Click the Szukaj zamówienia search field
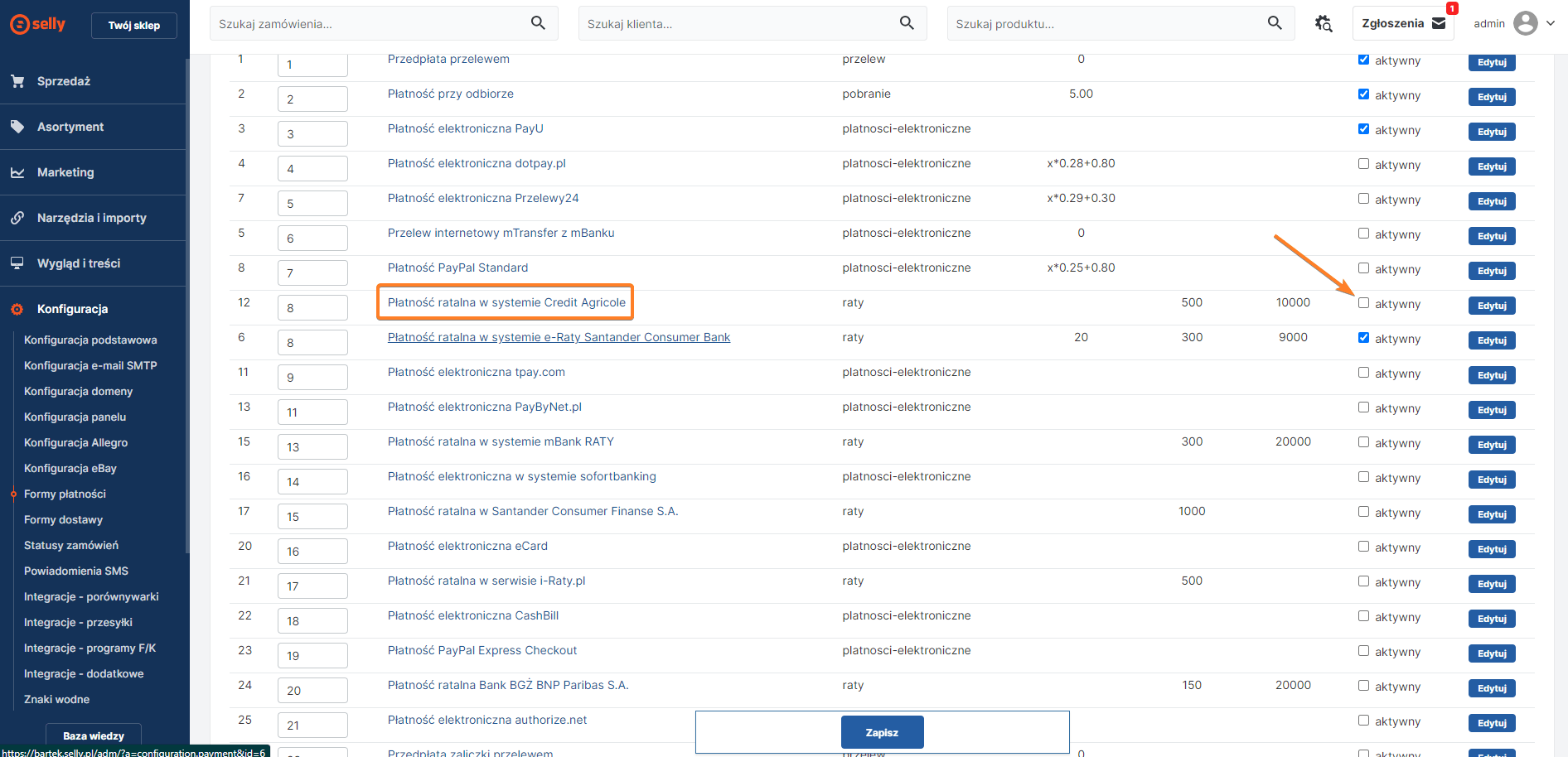Image resolution: width=1568 pixels, height=757 pixels. [369, 24]
